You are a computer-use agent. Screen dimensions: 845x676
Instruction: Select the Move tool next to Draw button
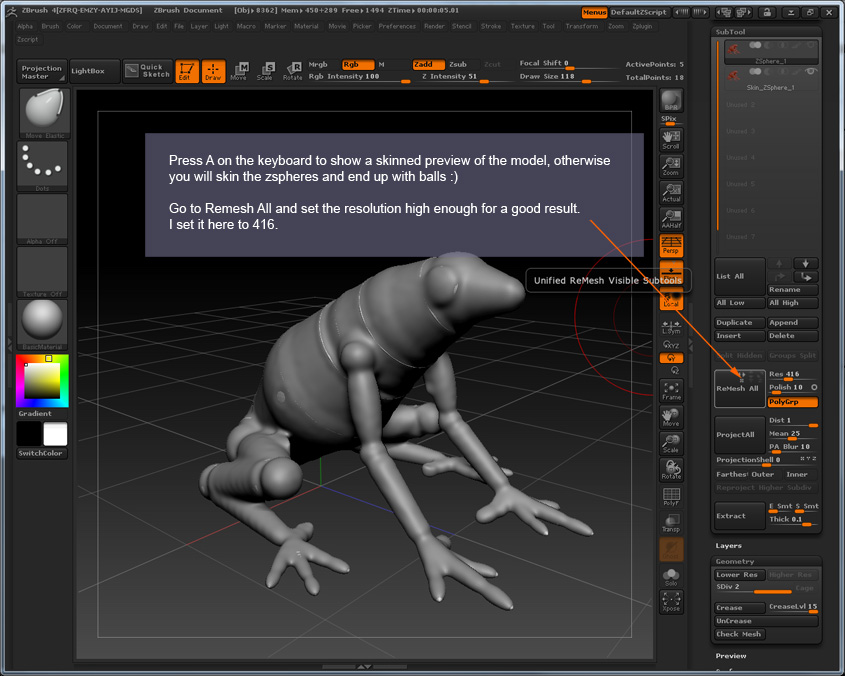(x=239, y=71)
